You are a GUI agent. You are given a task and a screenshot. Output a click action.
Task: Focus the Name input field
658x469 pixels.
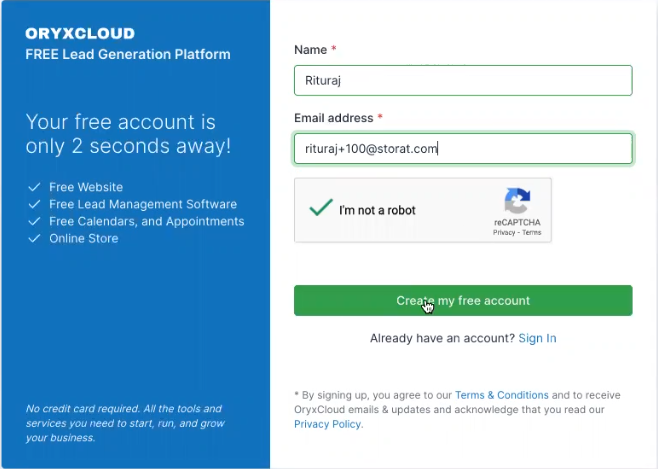pos(463,81)
